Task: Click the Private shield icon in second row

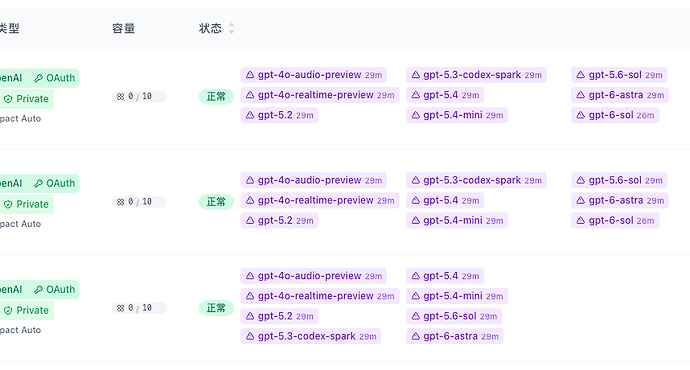Action: (8, 204)
